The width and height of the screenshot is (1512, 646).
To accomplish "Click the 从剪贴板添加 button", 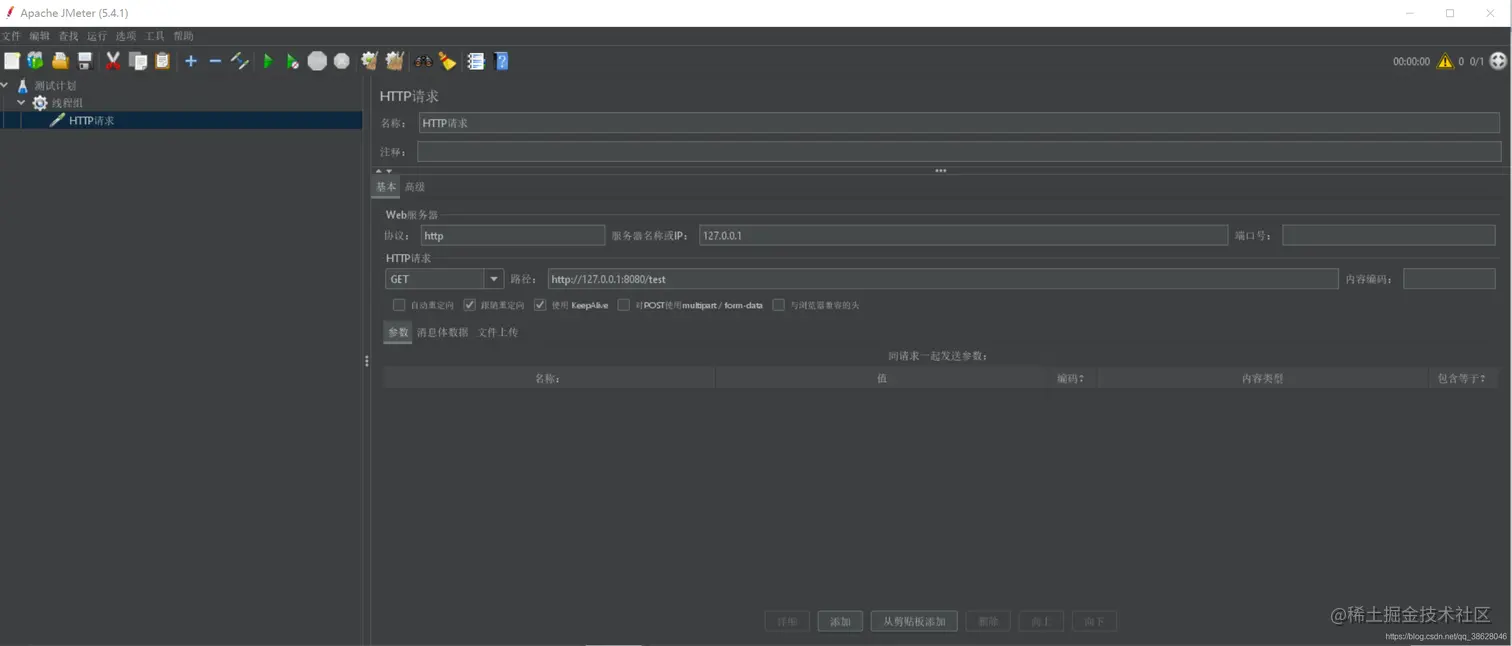I will [x=914, y=621].
